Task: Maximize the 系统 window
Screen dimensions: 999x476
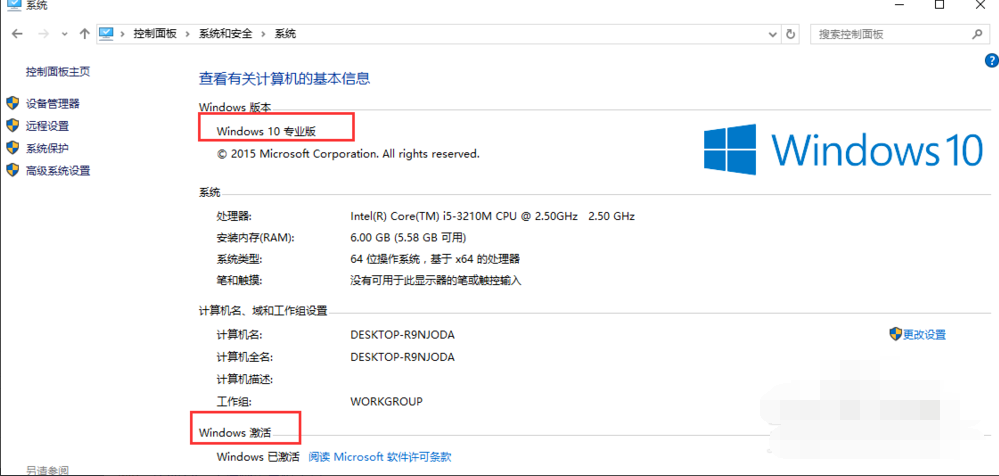Action: tap(939, 6)
